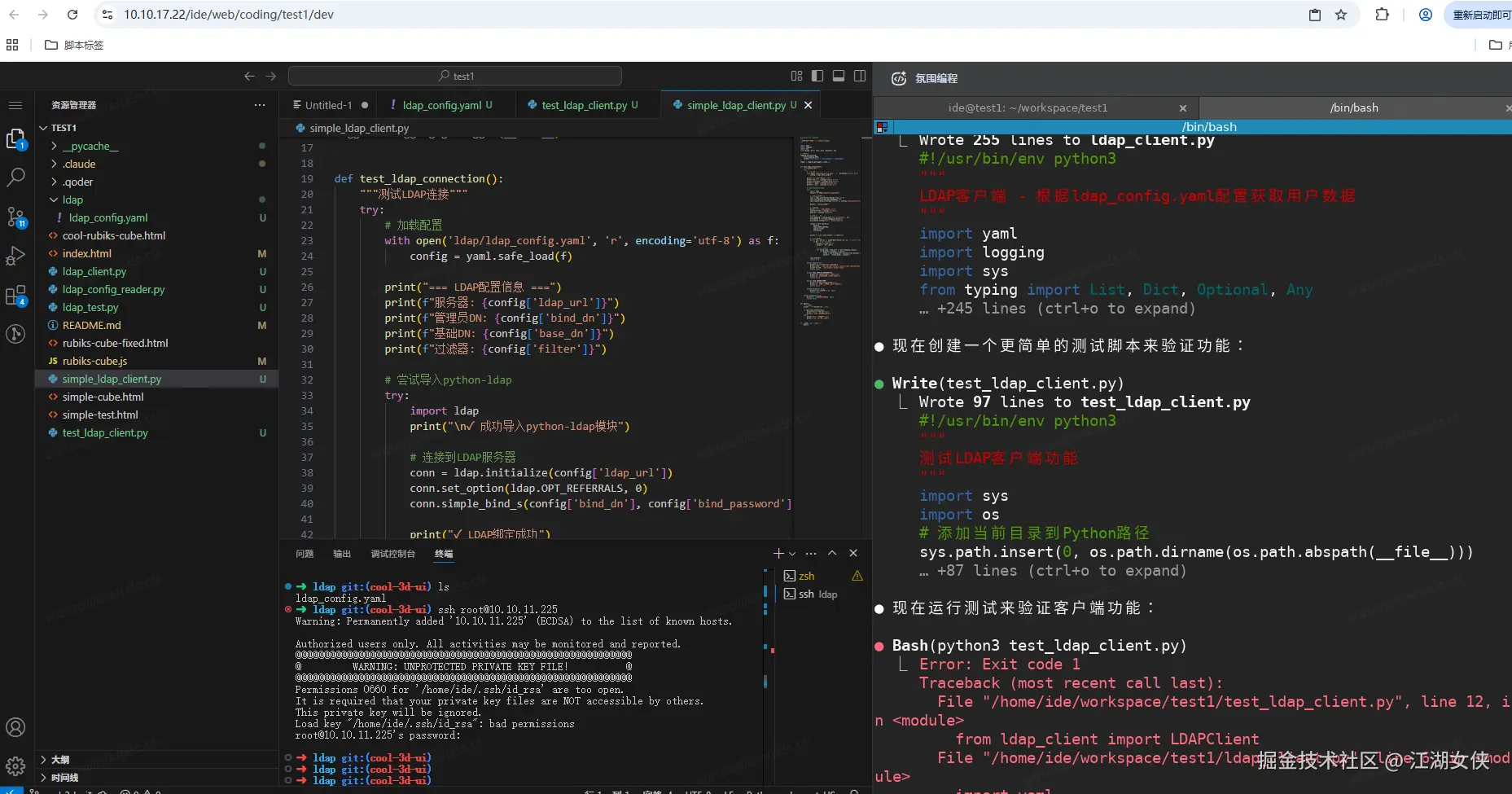Open the Extensions view icon
Image resolution: width=1512 pixels, height=794 pixels.
[x=15, y=295]
